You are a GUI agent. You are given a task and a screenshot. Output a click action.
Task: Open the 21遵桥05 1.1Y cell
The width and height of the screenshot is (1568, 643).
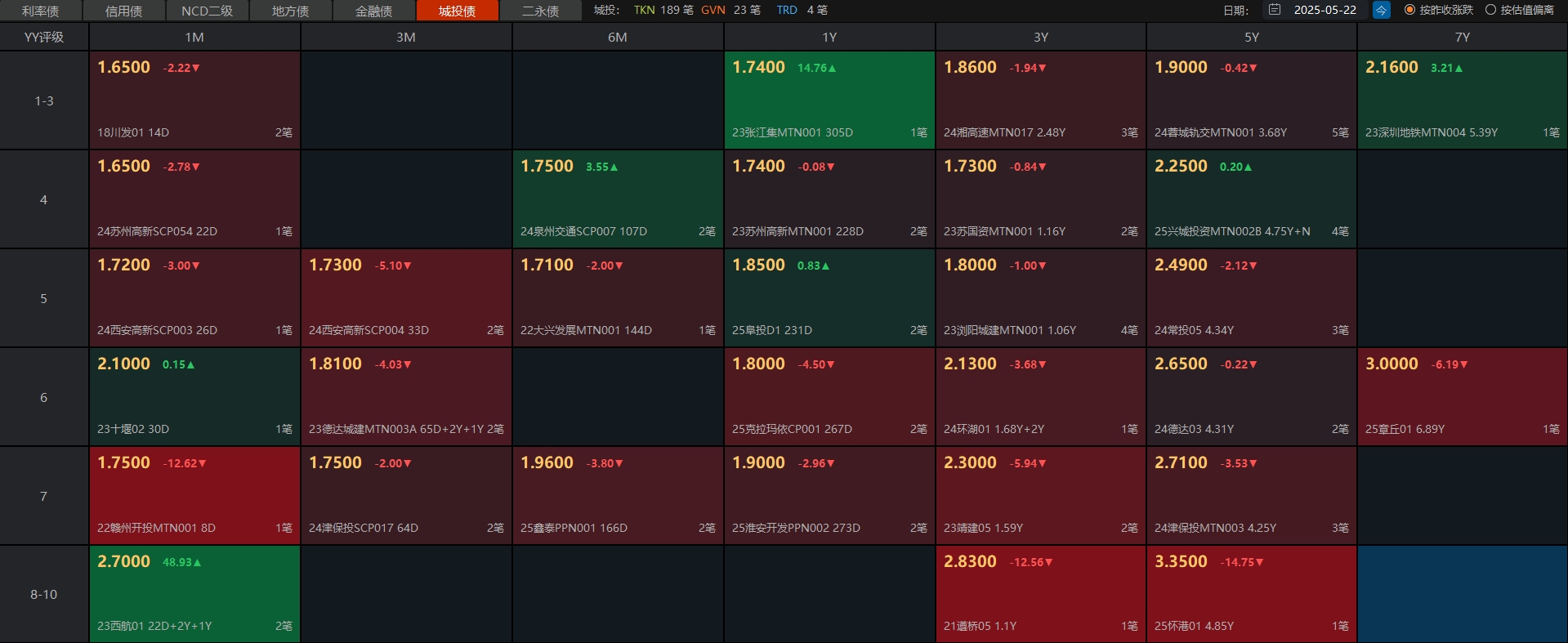click(x=1041, y=594)
